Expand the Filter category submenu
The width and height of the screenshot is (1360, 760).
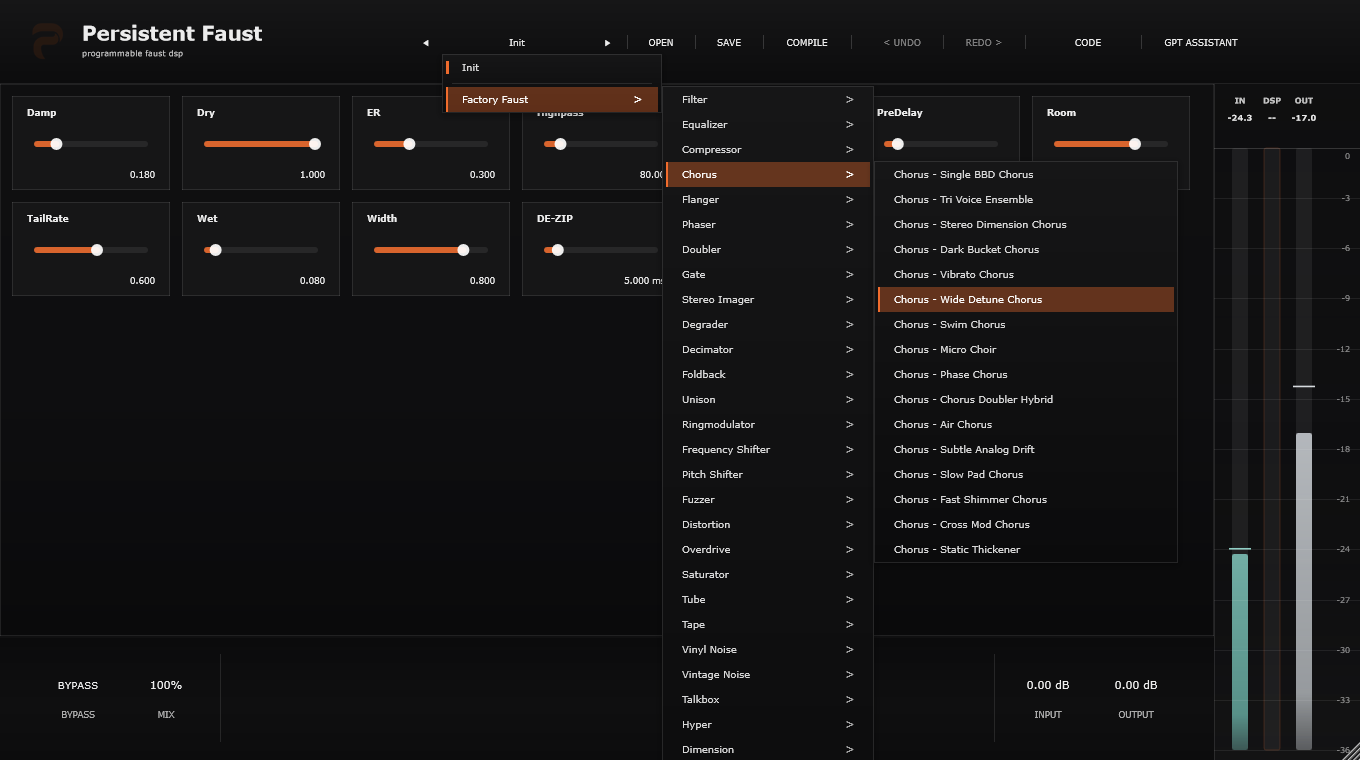click(768, 100)
